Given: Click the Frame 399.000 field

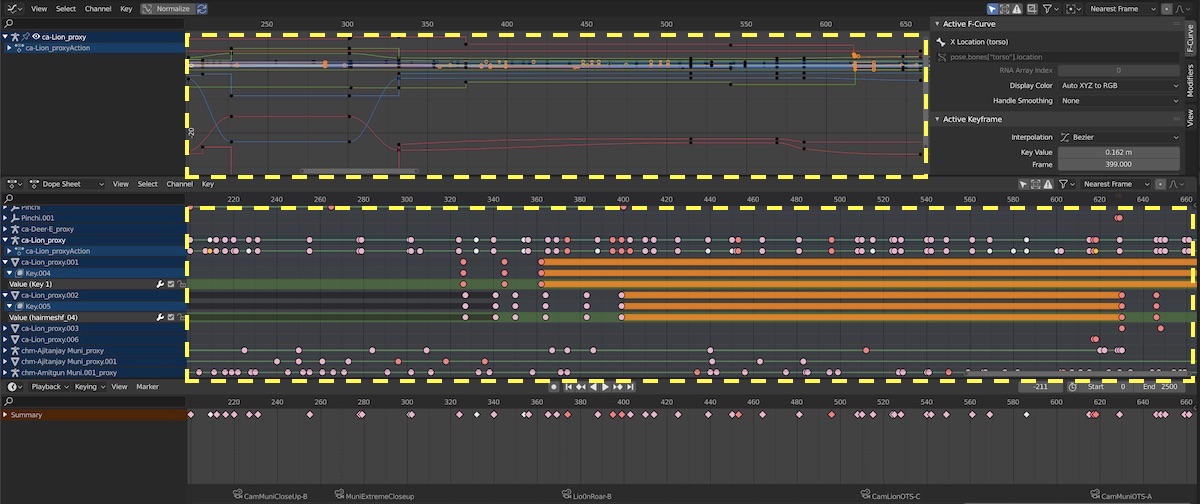Looking at the screenshot, I should click(1118, 164).
